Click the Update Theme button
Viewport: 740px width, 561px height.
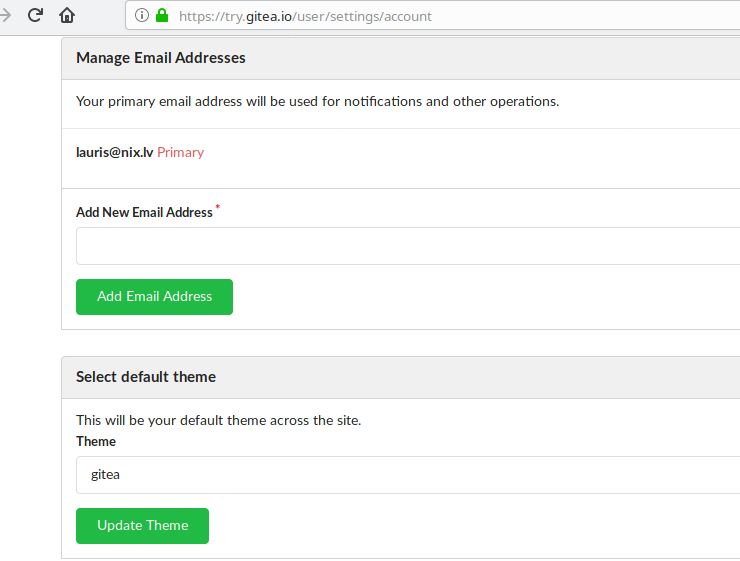[143, 526]
